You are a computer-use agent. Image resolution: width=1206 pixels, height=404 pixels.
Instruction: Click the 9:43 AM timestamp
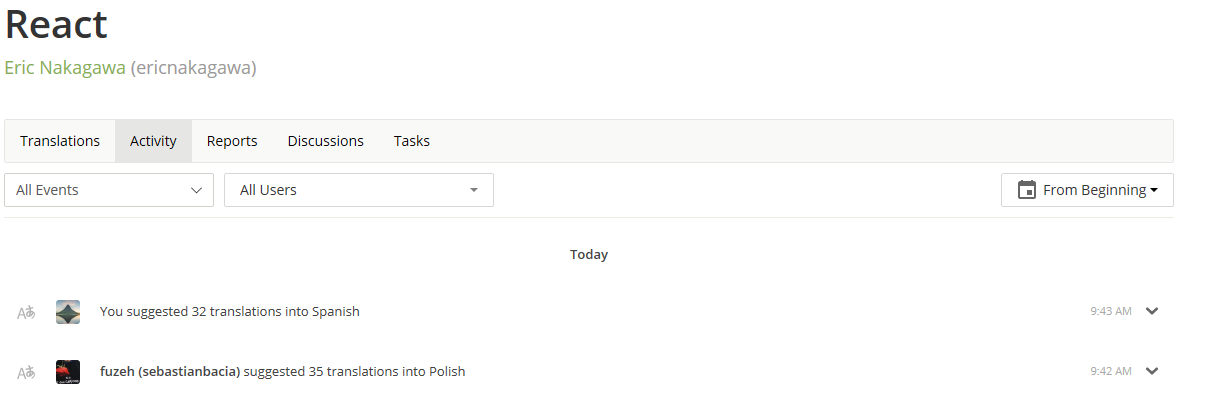(1111, 312)
